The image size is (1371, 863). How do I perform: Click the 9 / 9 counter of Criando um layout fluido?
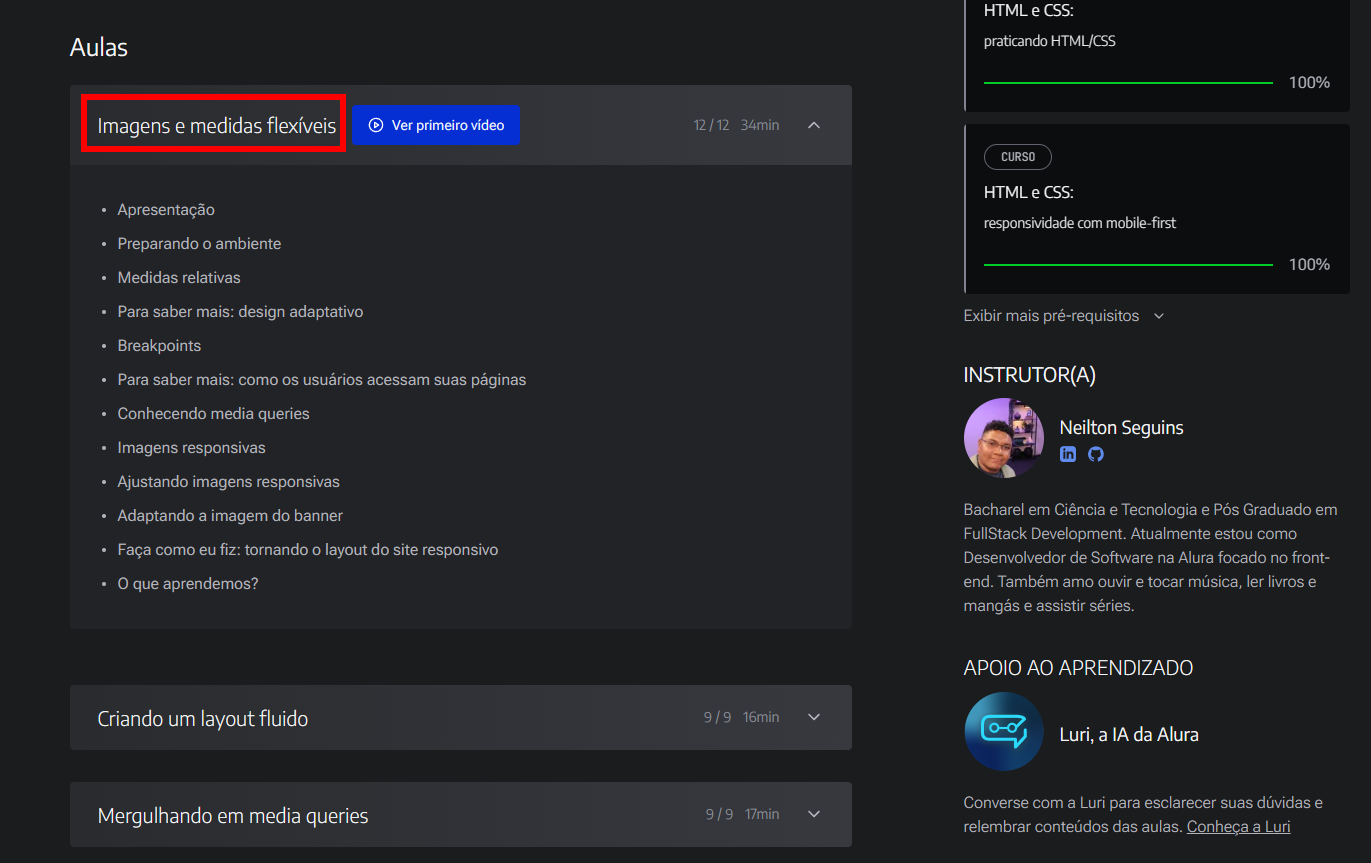(x=717, y=717)
